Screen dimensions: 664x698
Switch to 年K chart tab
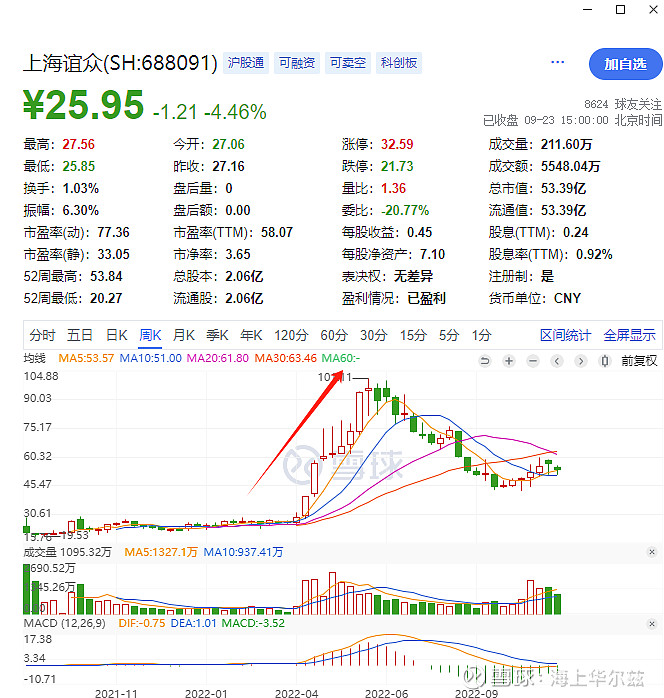(251, 335)
